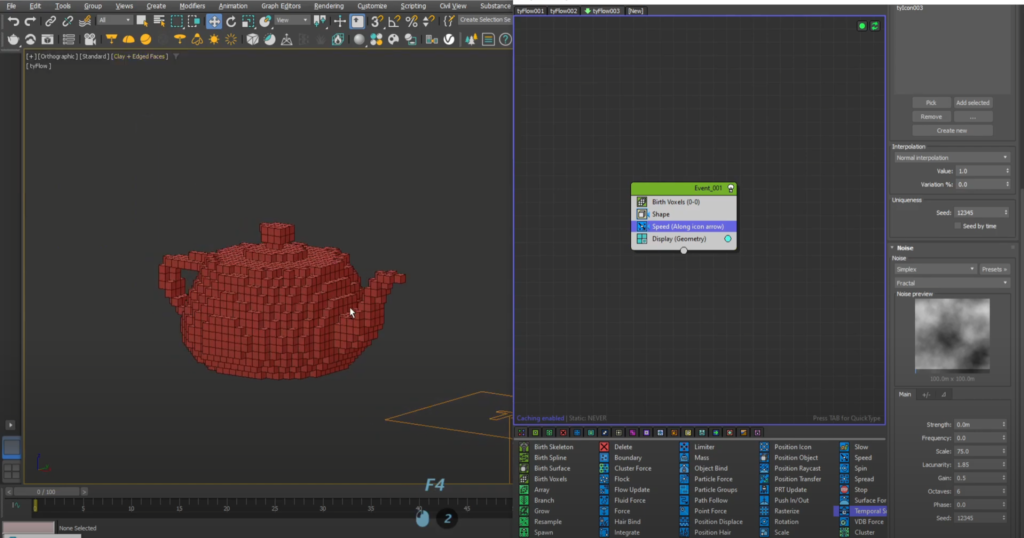This screenshot has width=1024, height=538.
Task: Select Speed (Along icon arrow) operator row
Action: [x=684, y=227]
